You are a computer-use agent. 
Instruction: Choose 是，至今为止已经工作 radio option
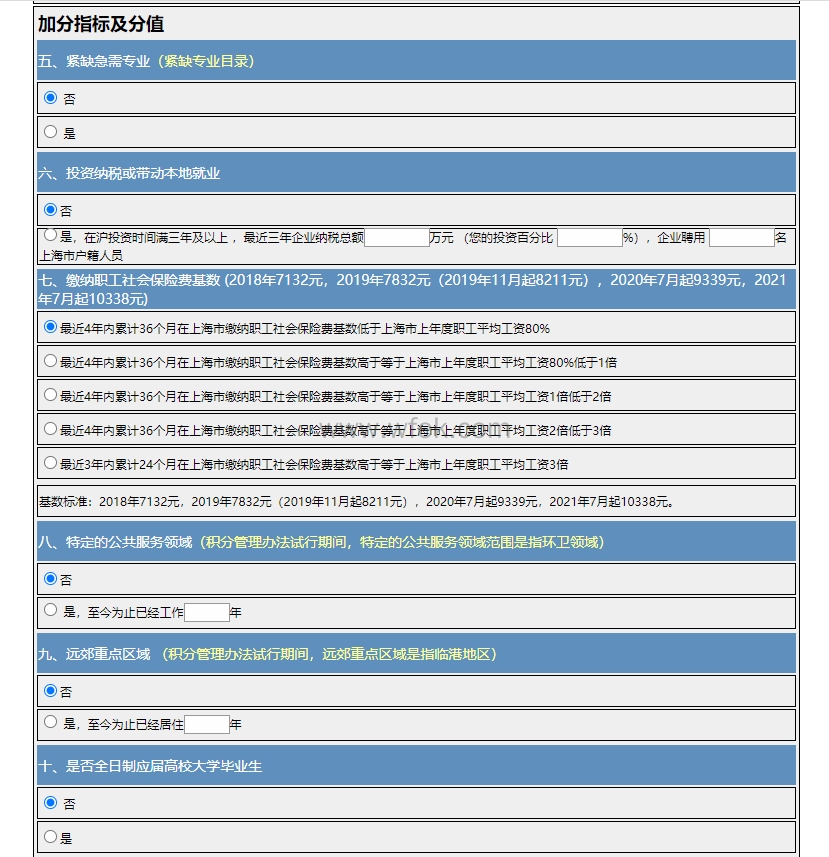(x=51, y=610)
